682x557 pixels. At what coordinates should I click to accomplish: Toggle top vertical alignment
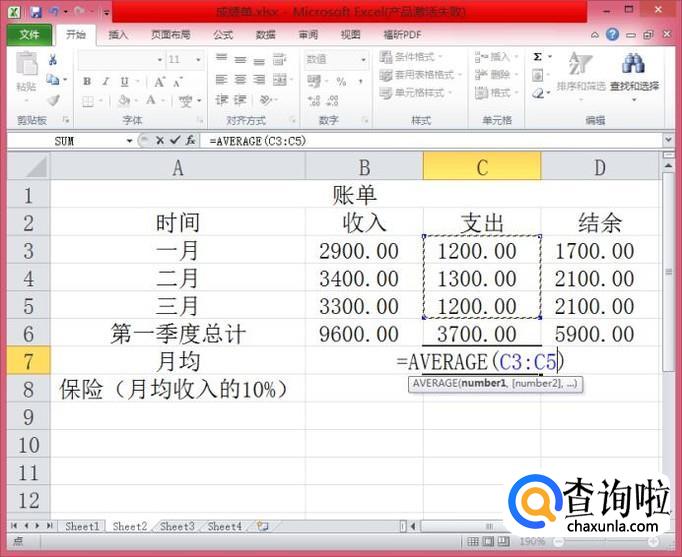222,58
